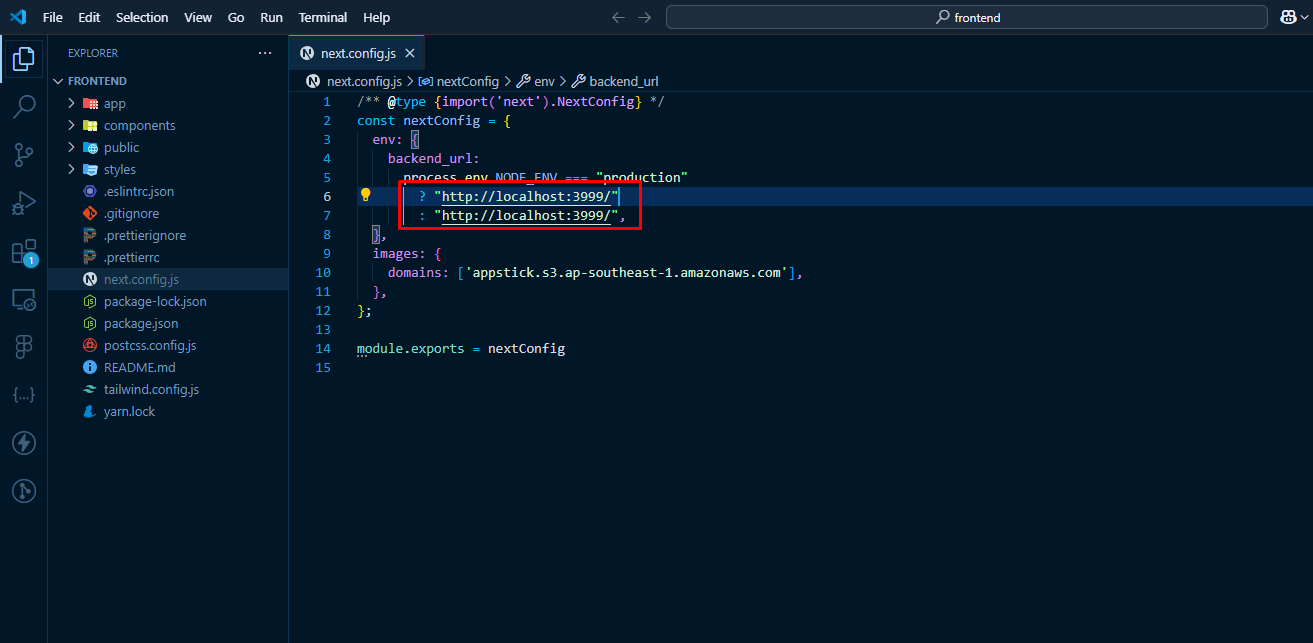Click the lightbulb code action icon
The image size is (1313, 643).
coord(366,196)
